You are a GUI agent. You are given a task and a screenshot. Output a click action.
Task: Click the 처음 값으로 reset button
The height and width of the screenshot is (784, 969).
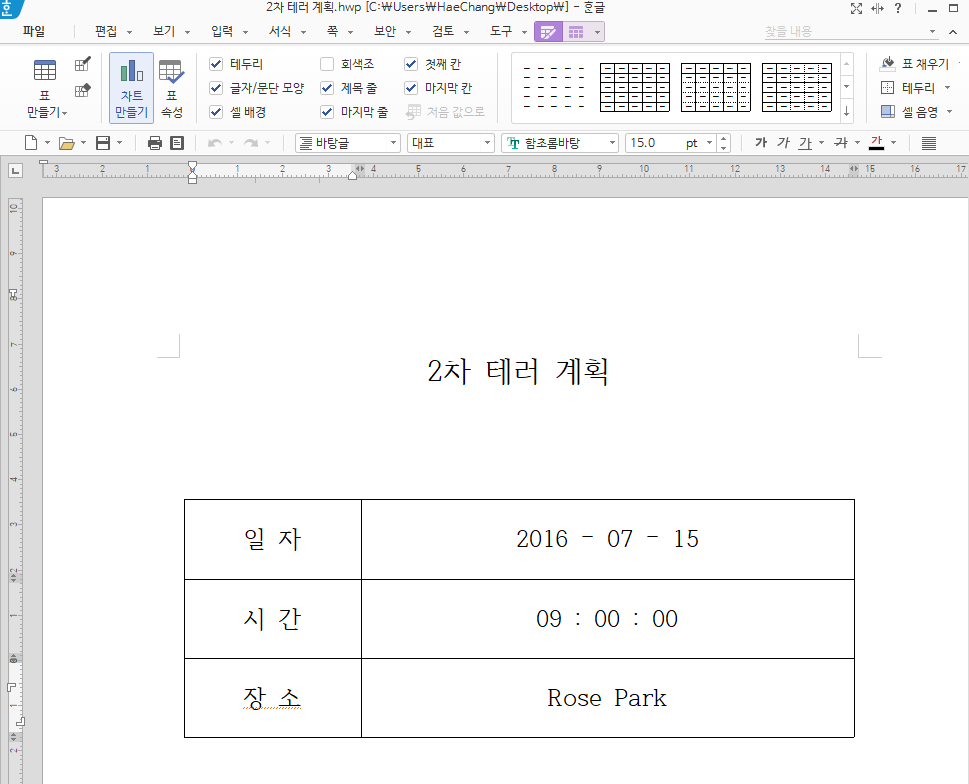tap(445, 112)
